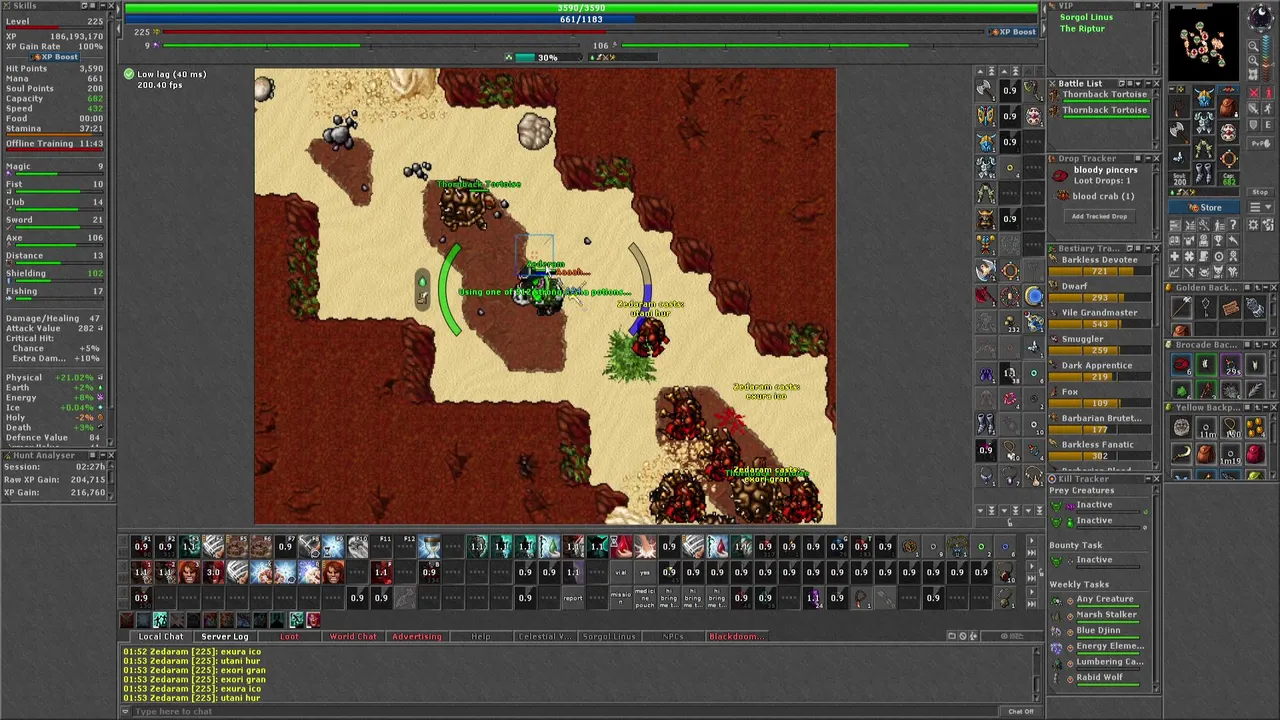This screenshot has height=720, width=1280.
Task: Click the pickaxe item in Golden Backpack
Action: click(1182, 306)
